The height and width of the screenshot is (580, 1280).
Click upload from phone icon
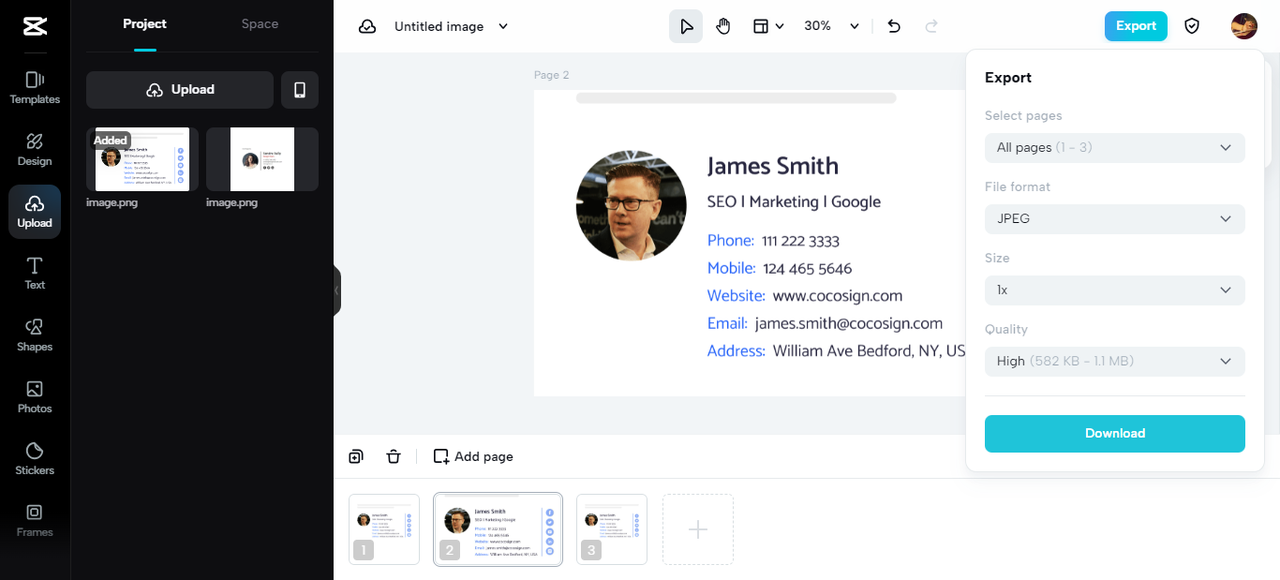(x=300, y=90)
